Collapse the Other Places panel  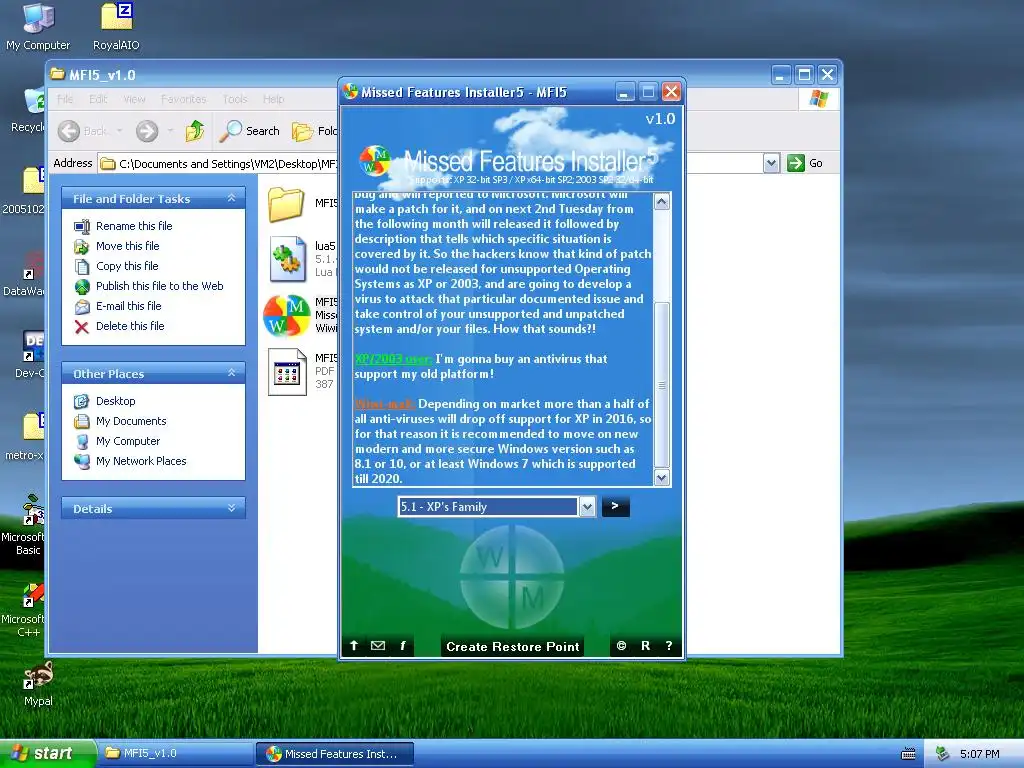pos(231,373)
